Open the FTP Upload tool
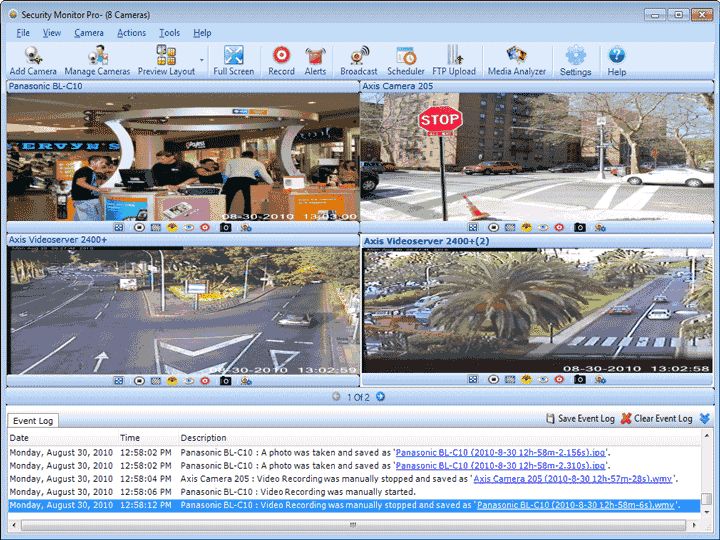The height and width of the screenshot is (540, 720). tap(454, 60)
